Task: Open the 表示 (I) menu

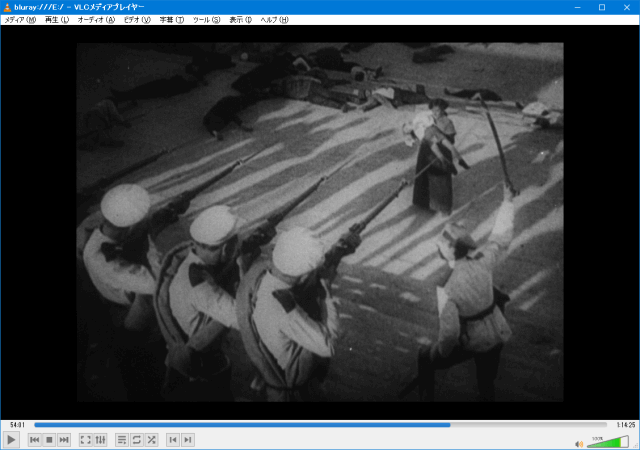Action: point(240,20)
